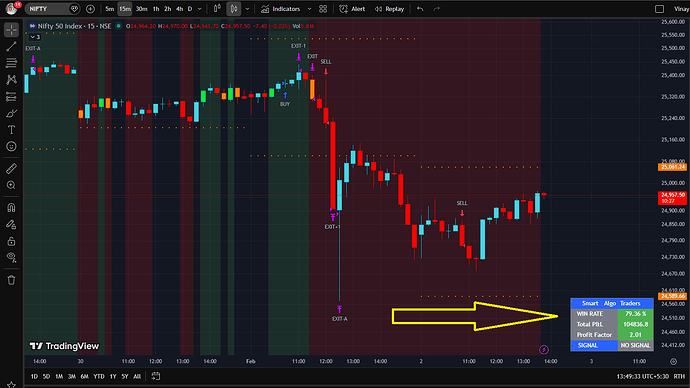Switch to the 30m timeframe

click(141, 9)
